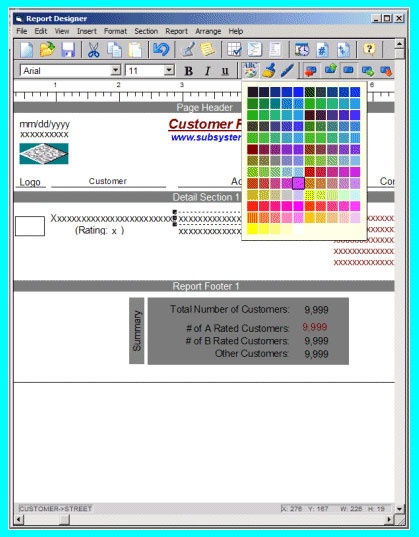Toggle Underline formatting
This screenshot has width=419, height=537.
click(x=225, y=71)
